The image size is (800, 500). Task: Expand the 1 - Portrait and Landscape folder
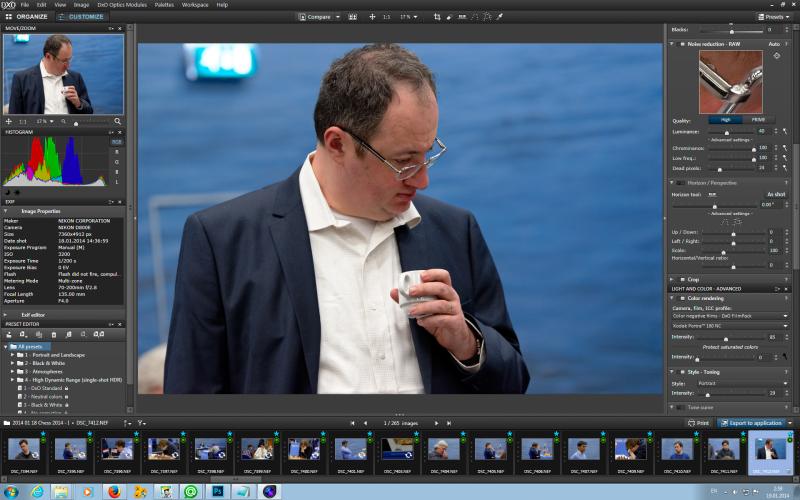pos(12,355)
